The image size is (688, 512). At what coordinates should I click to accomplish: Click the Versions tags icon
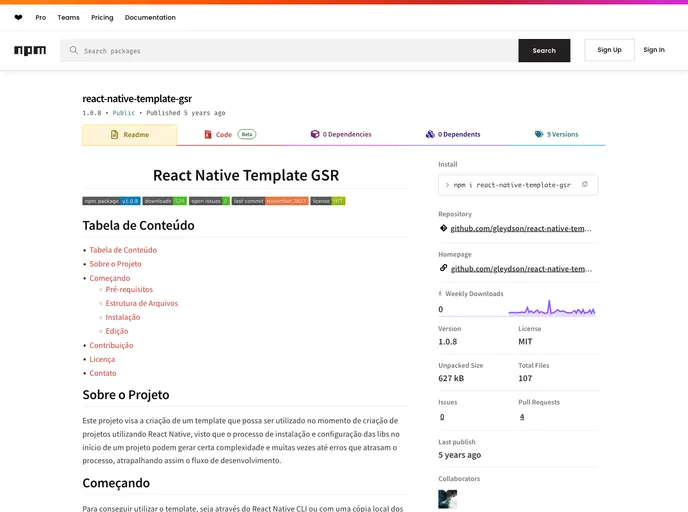click(539, 134)
